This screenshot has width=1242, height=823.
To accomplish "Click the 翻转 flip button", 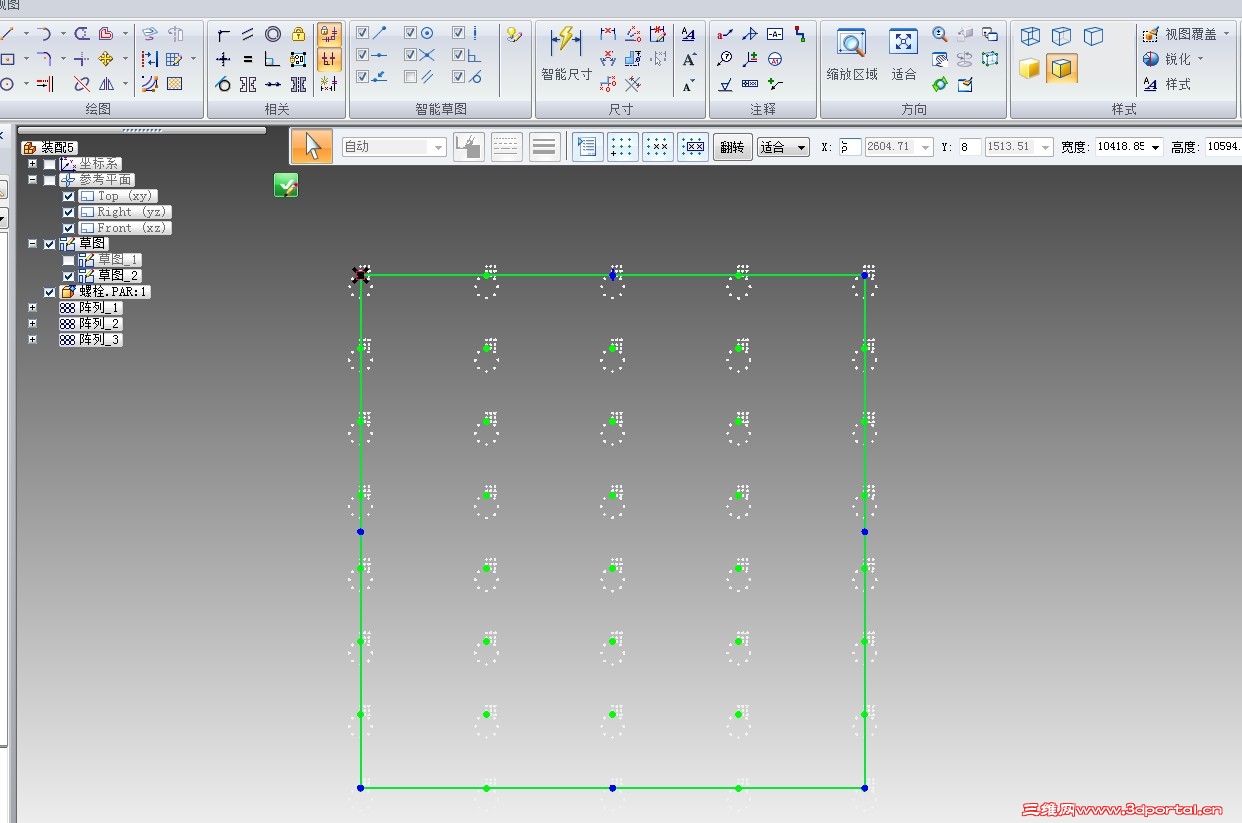I will coord(733,147).
